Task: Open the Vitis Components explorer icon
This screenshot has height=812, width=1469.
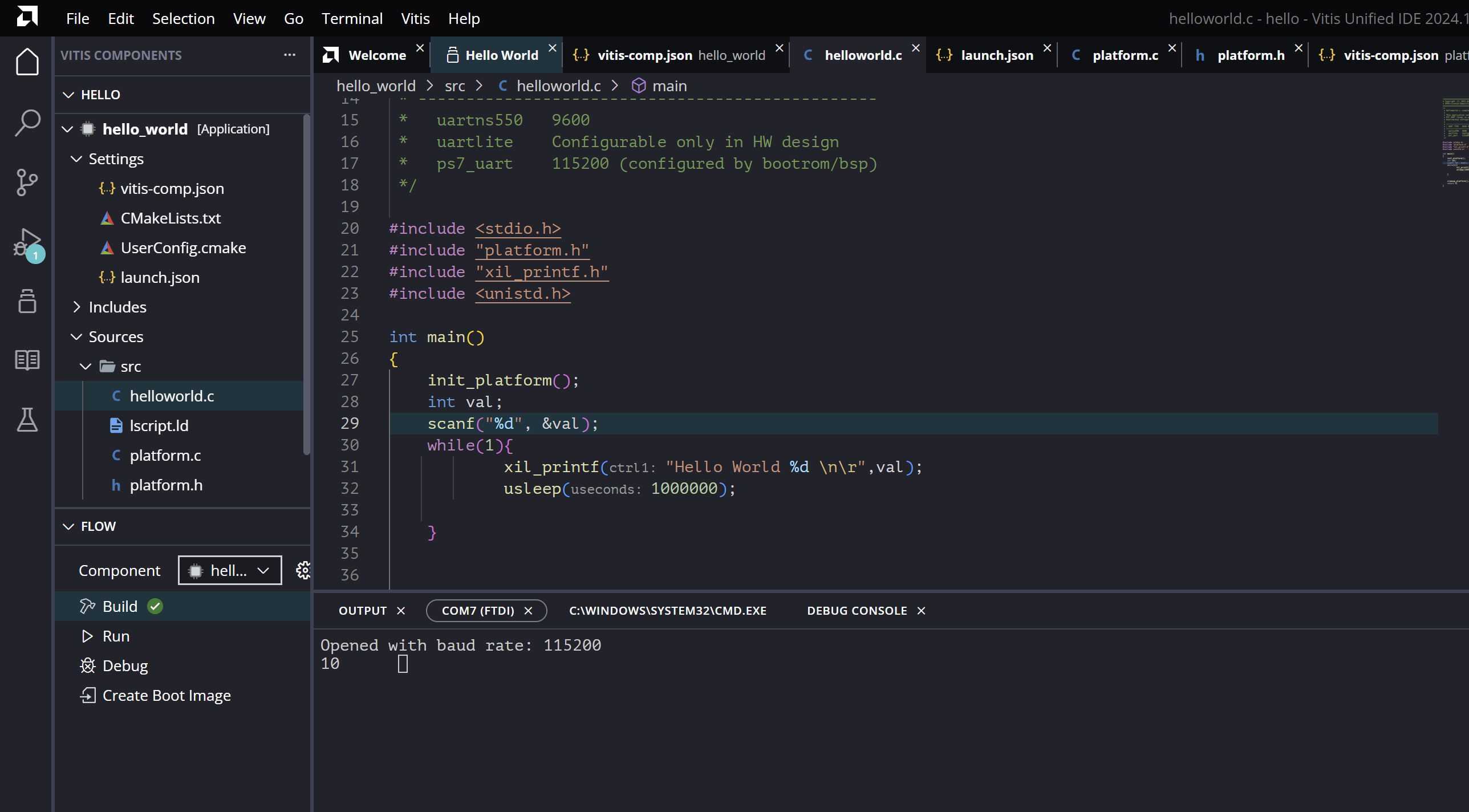Action: 27,301
